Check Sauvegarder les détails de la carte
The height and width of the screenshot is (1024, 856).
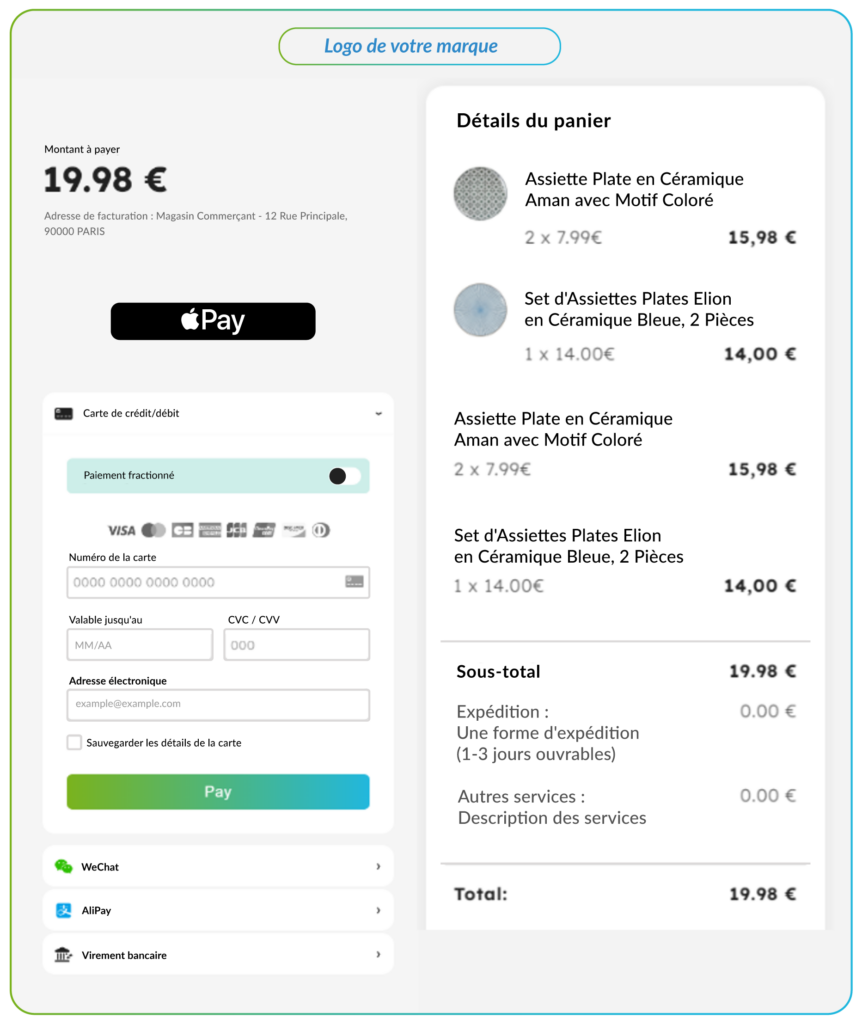(74, 743)
